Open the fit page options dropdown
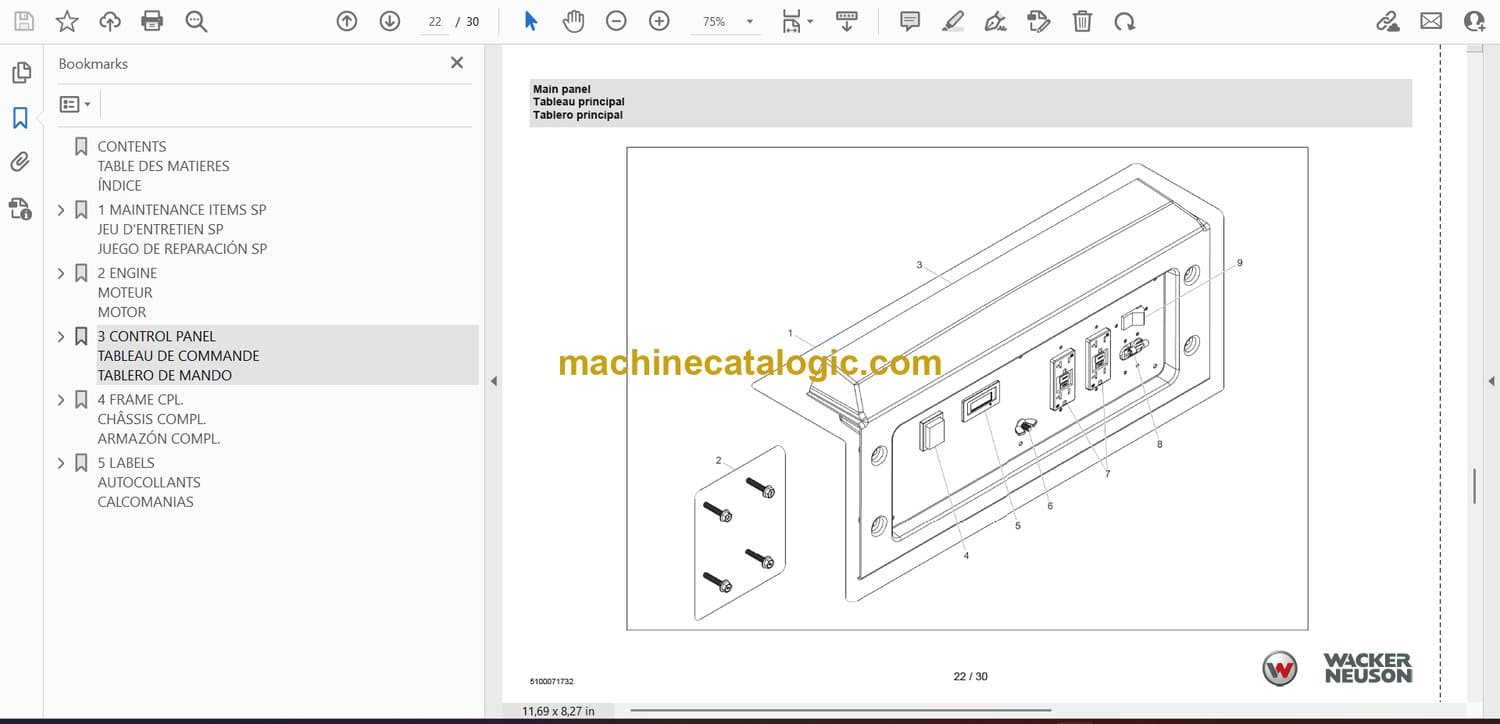This screenshot has height=724, width=1500. tap(798, 21)
